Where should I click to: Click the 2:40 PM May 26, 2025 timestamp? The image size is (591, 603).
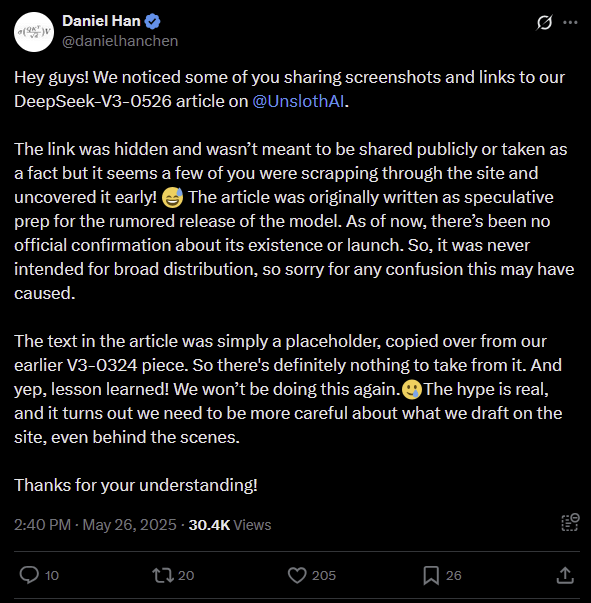pyautogui.click(x=95, y=525)
